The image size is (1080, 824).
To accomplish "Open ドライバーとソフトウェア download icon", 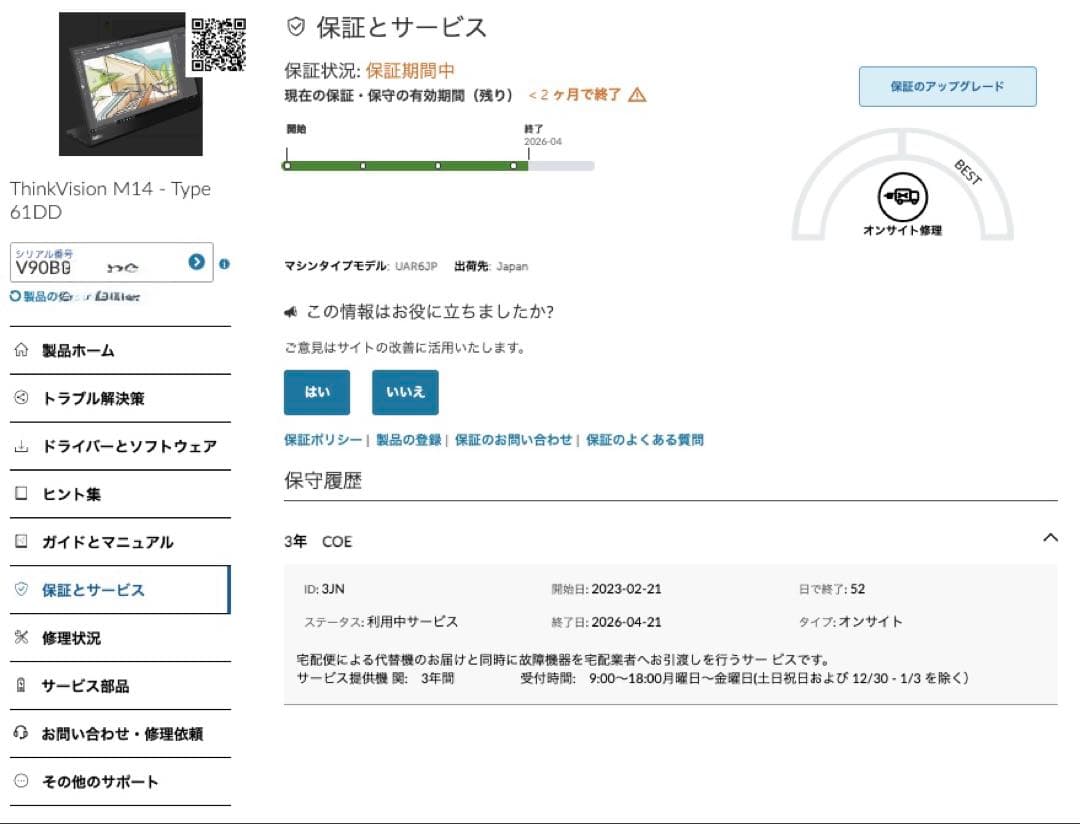I will tap(20, 446).
